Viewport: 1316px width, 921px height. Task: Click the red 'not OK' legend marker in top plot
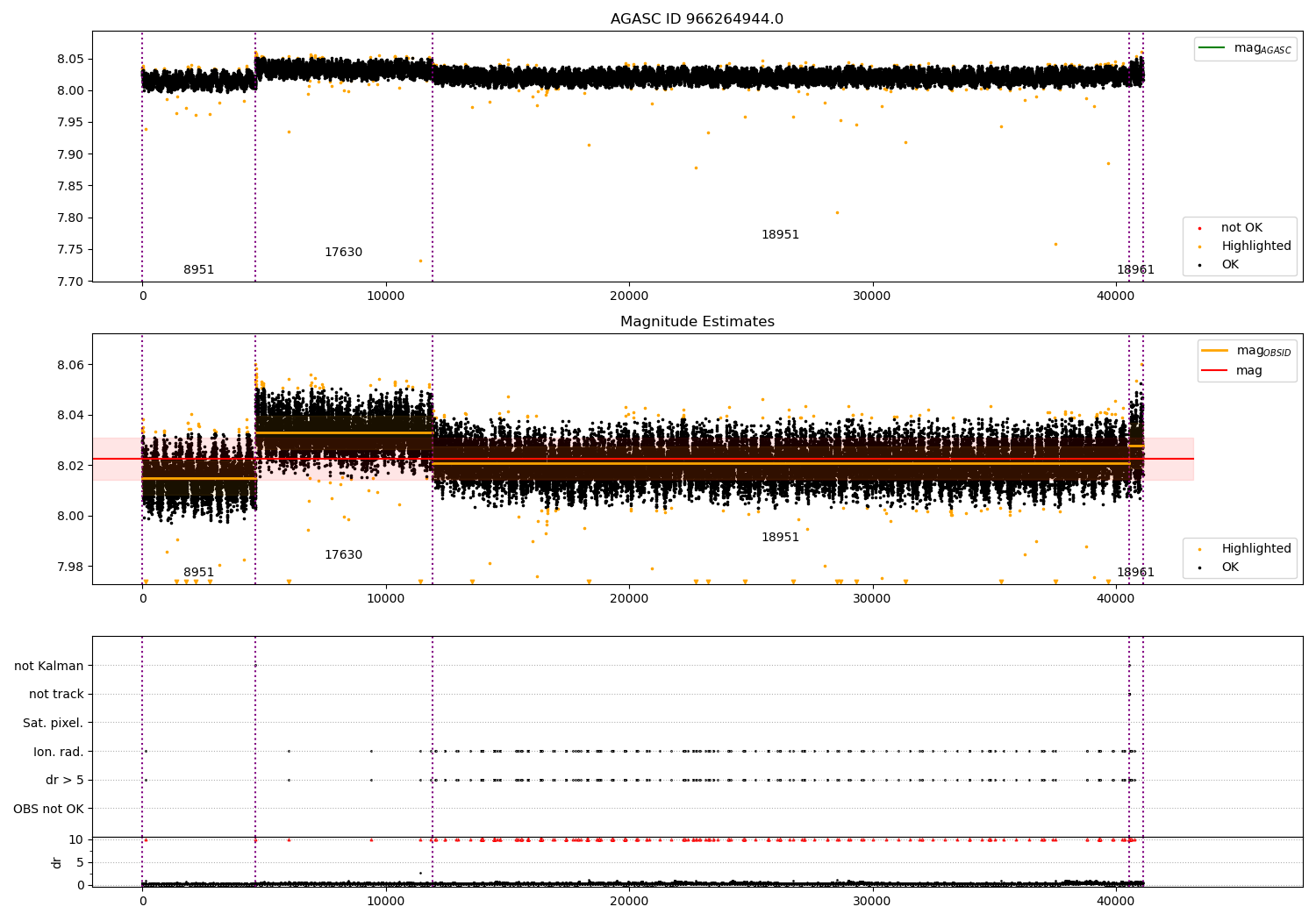click(x=1200, y=228)
